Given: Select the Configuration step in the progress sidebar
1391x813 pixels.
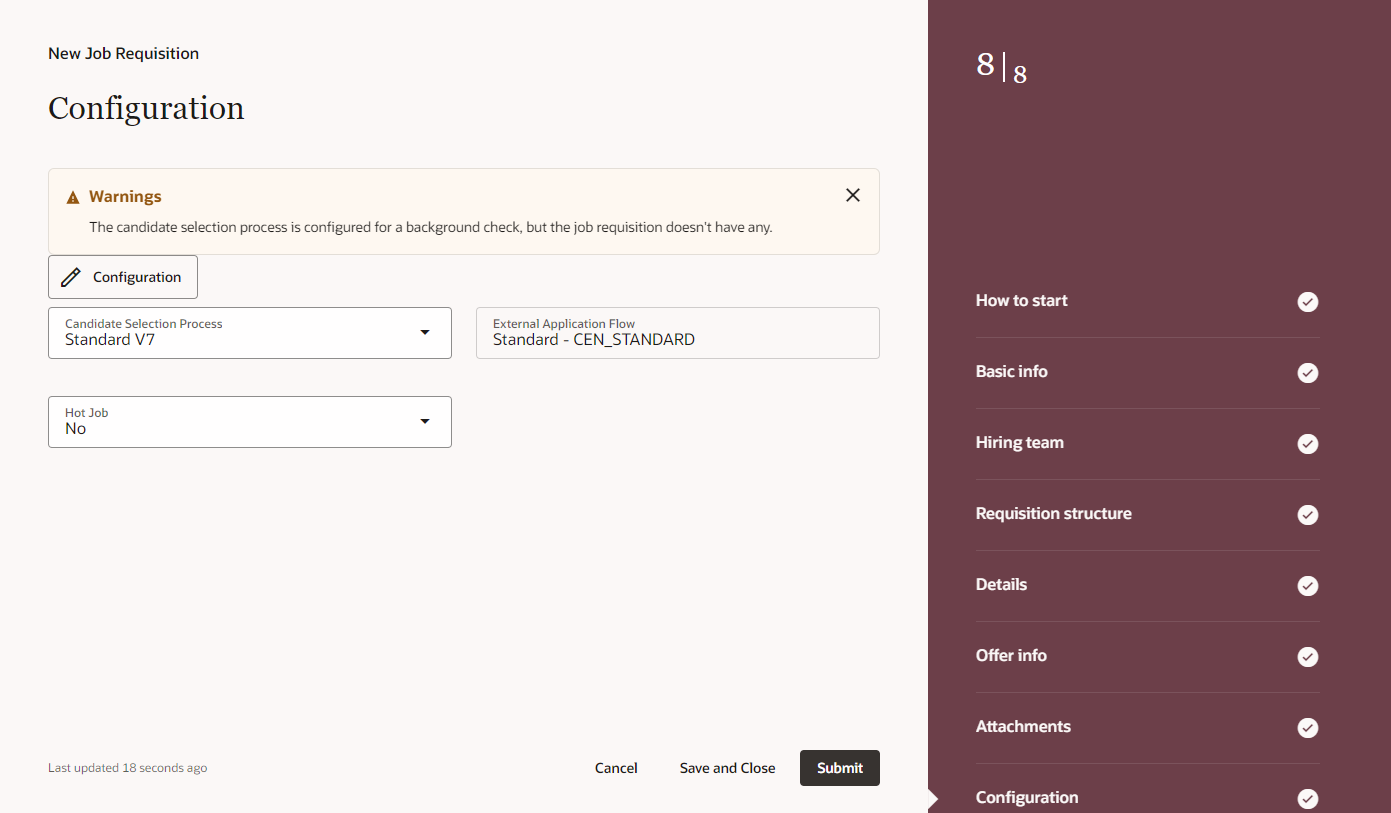Looking at the screenshot, I should click(1027, 797).
